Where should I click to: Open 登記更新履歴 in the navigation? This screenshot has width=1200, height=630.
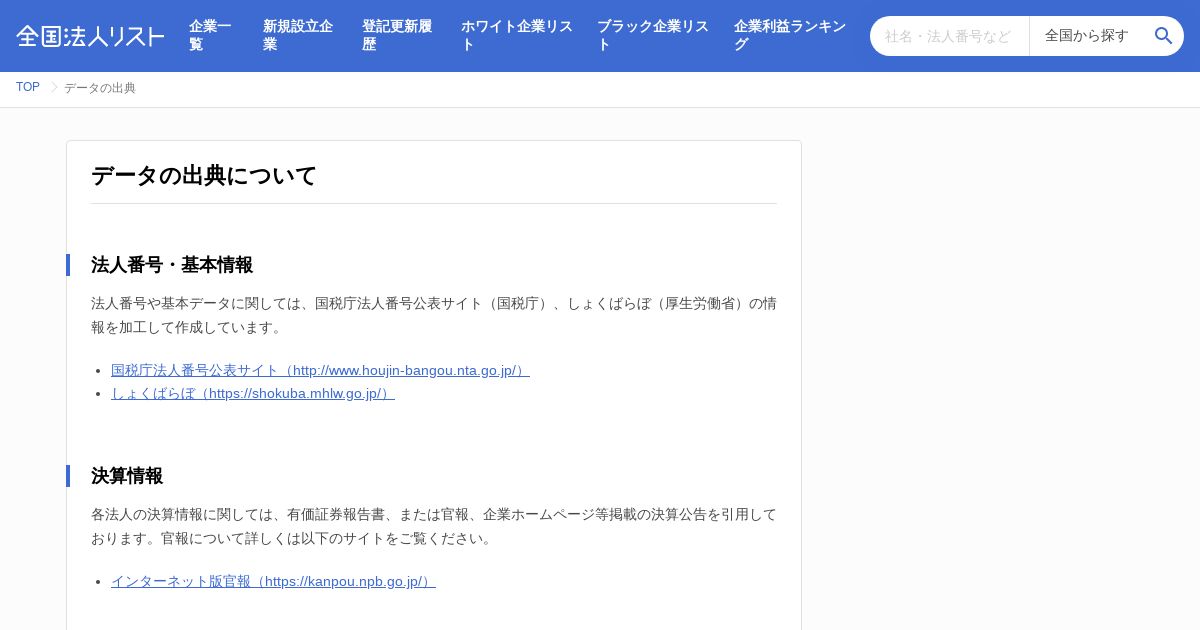pyautogui.click(x=399, y=36)
